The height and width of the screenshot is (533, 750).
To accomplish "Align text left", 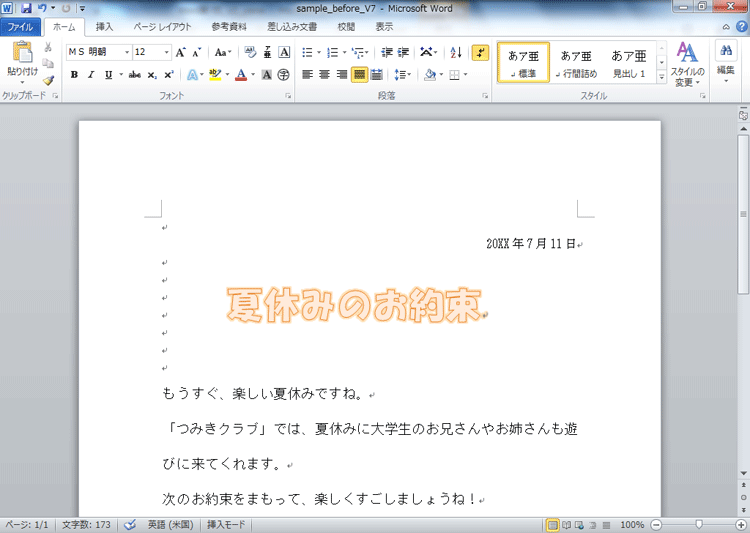I will click(308, 75).
